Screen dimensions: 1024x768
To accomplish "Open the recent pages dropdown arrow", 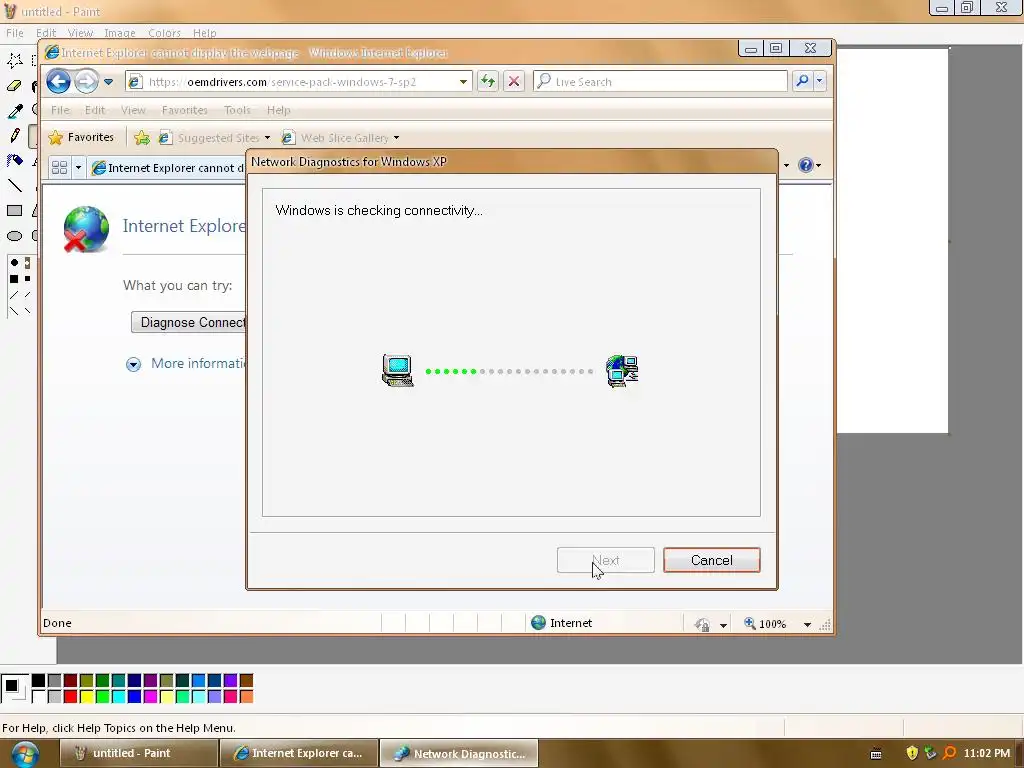I will [x=108, y=82].
